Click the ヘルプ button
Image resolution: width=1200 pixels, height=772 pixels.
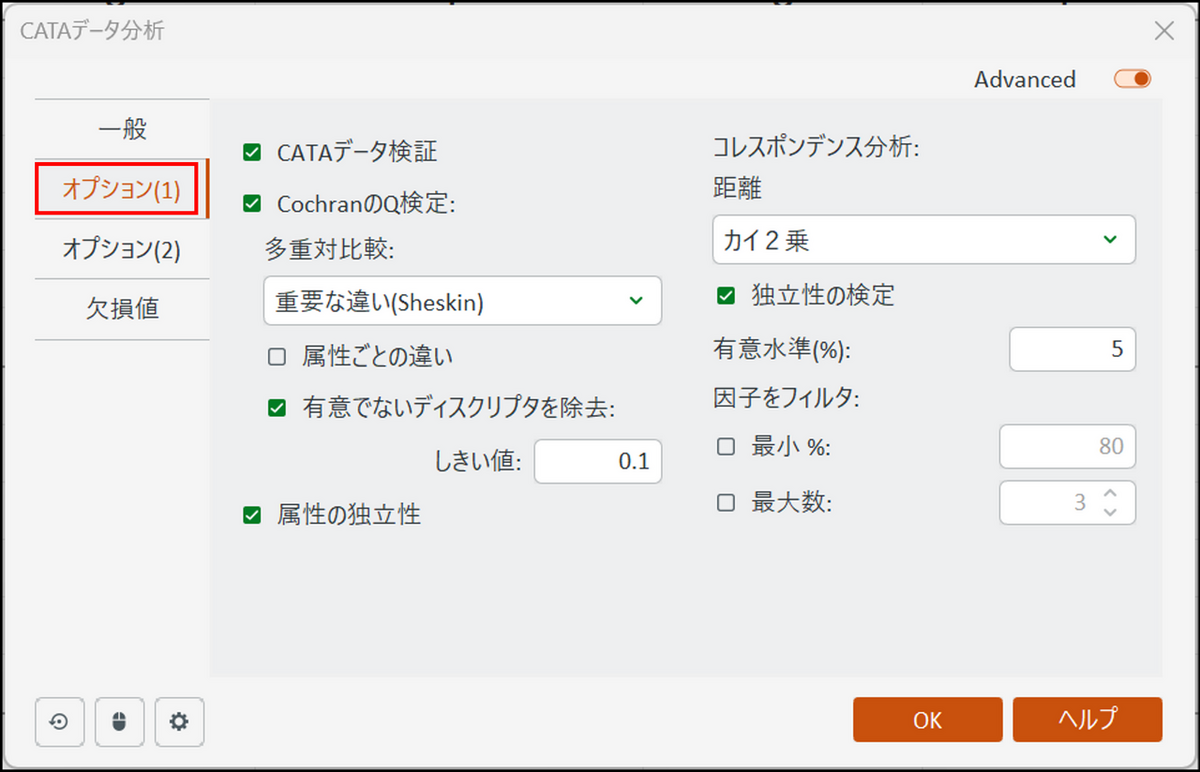coord(1087,720)
